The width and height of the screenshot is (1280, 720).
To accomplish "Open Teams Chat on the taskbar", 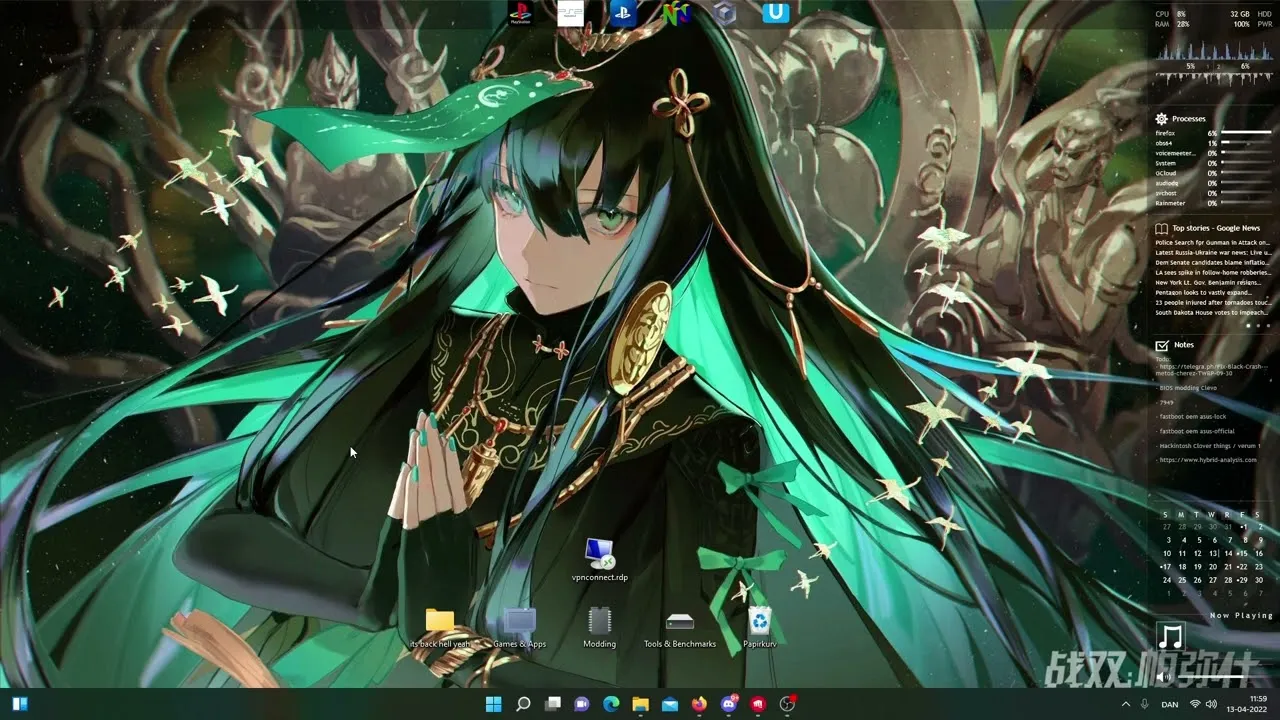I will (x=582, y=704).
